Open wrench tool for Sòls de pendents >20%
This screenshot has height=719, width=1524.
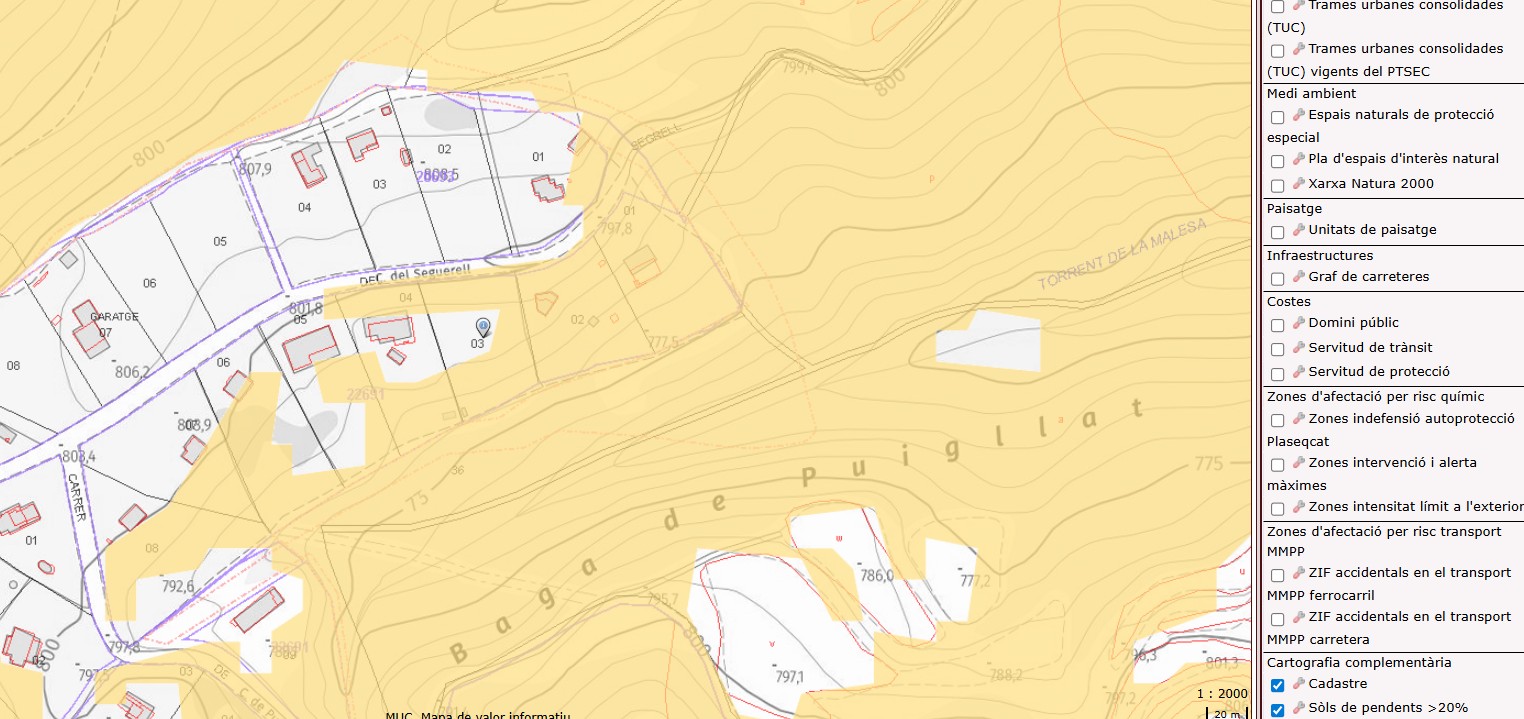[x=1299, y=708]
